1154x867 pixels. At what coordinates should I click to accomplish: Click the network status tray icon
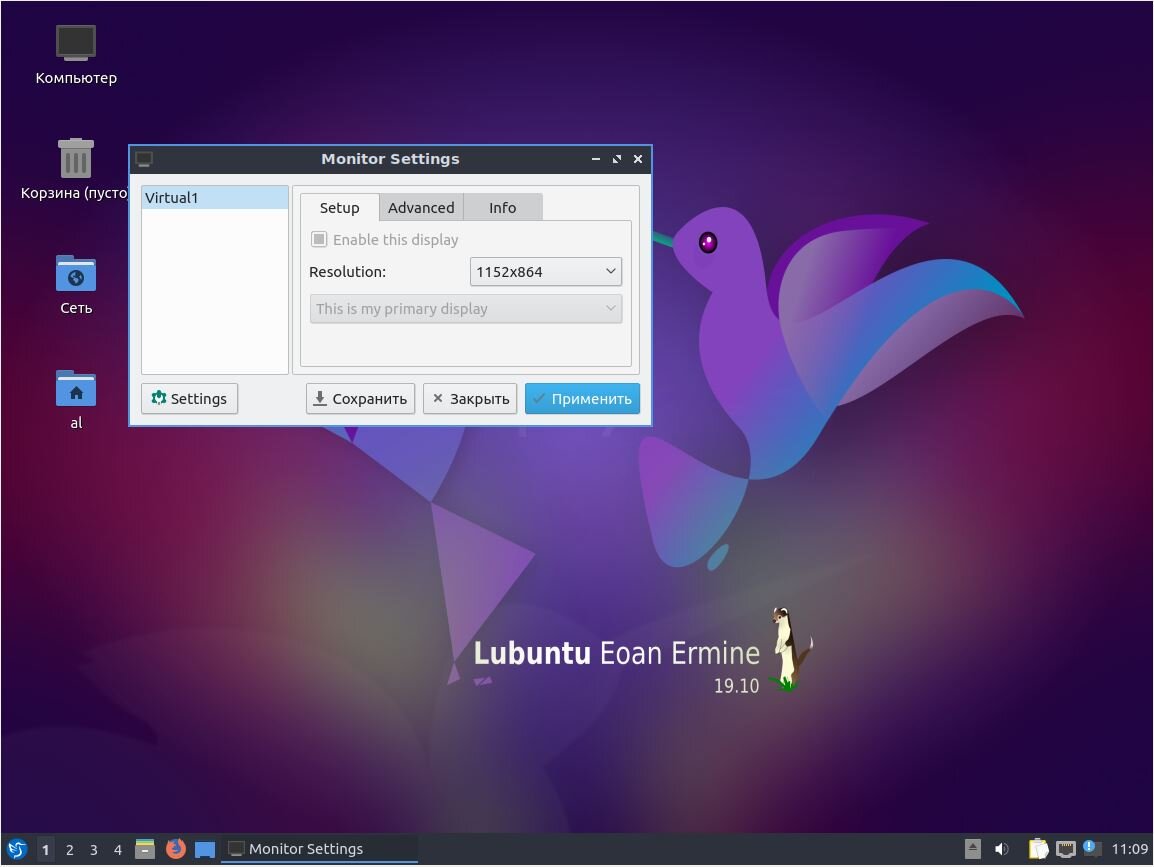click(x=1064, y=849)
